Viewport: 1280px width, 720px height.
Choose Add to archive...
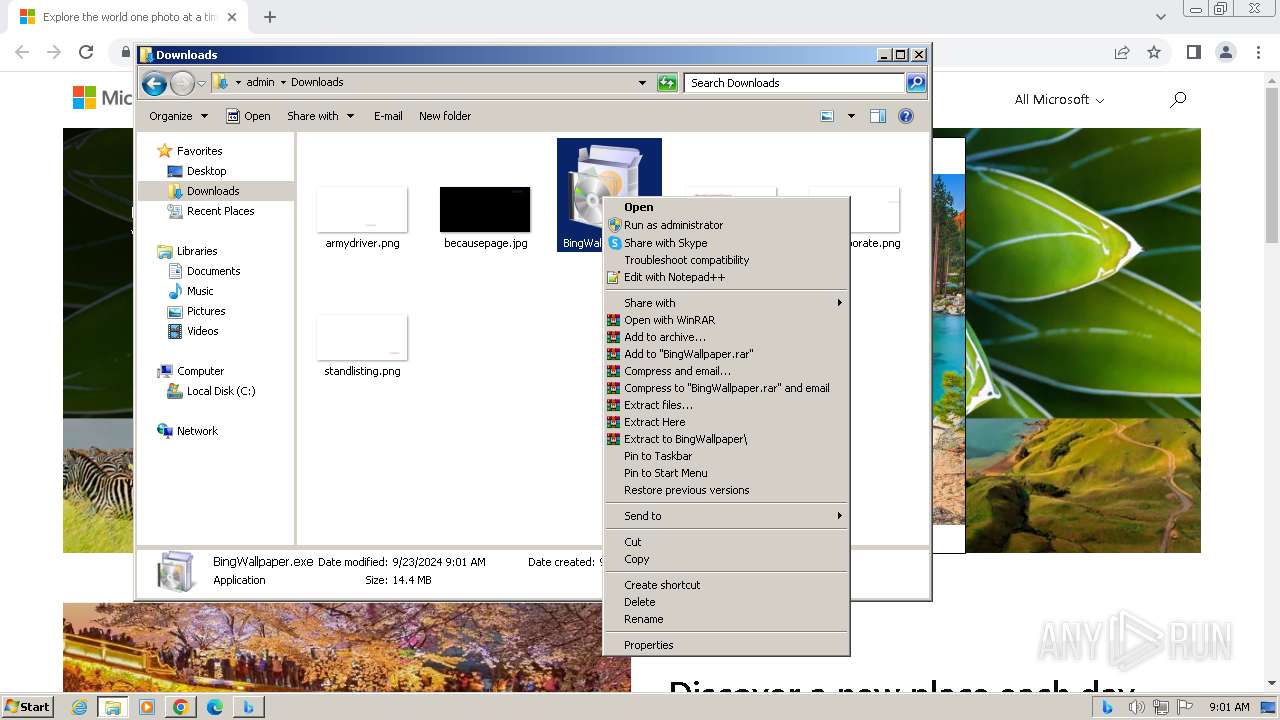(727, 337)
